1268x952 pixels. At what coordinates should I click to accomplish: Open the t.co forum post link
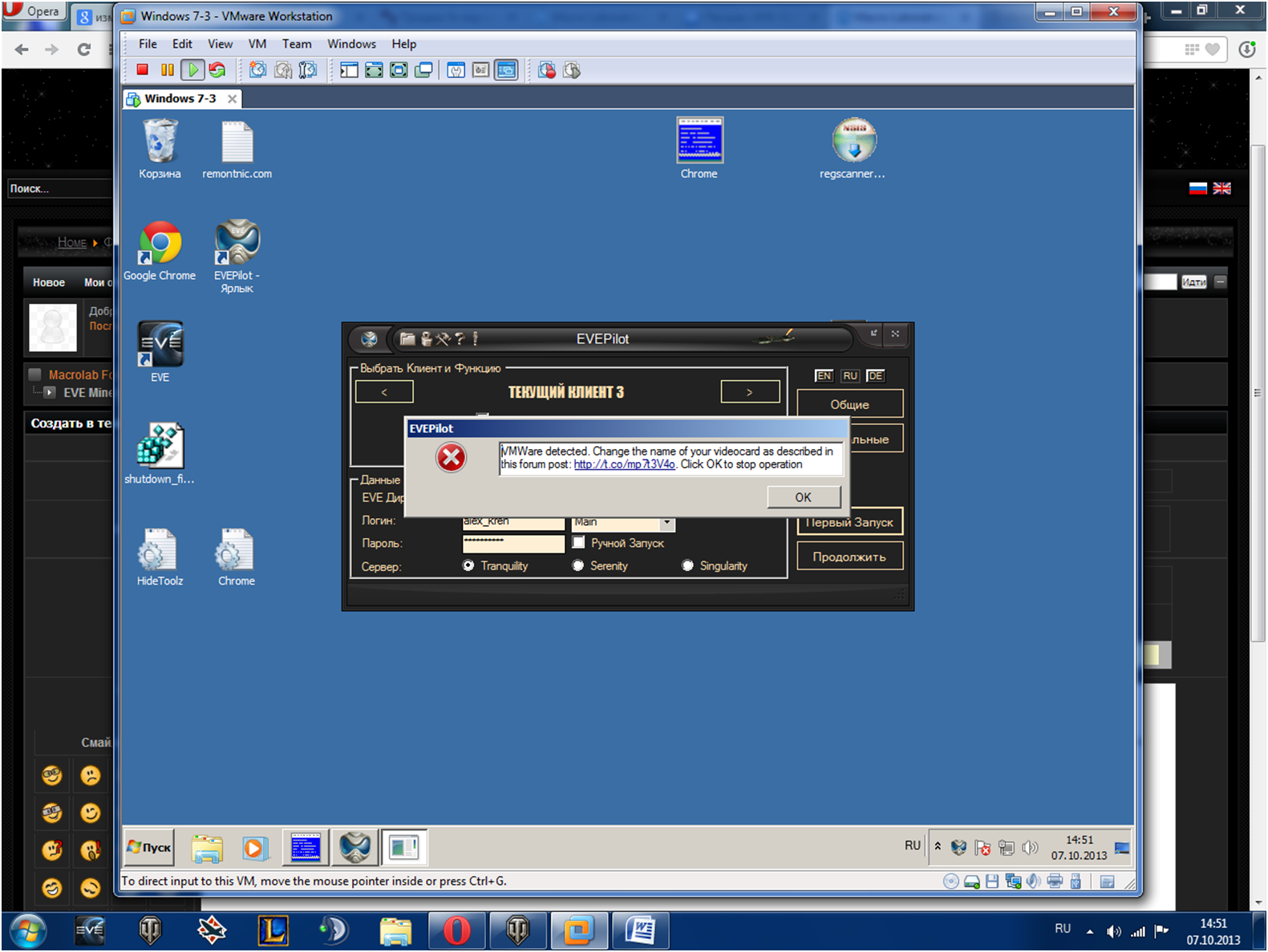(x=624, y=464)
